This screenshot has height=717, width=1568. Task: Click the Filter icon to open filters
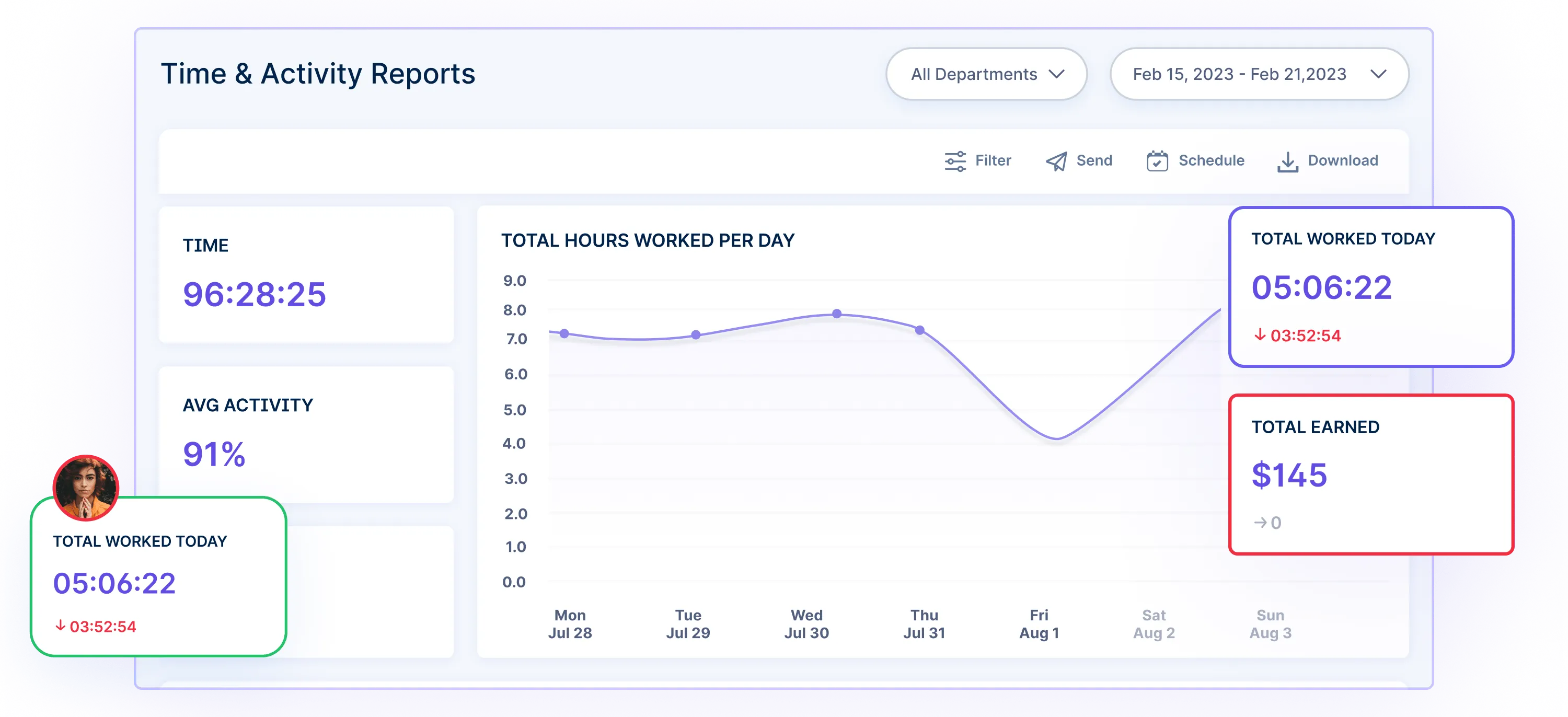955,160
